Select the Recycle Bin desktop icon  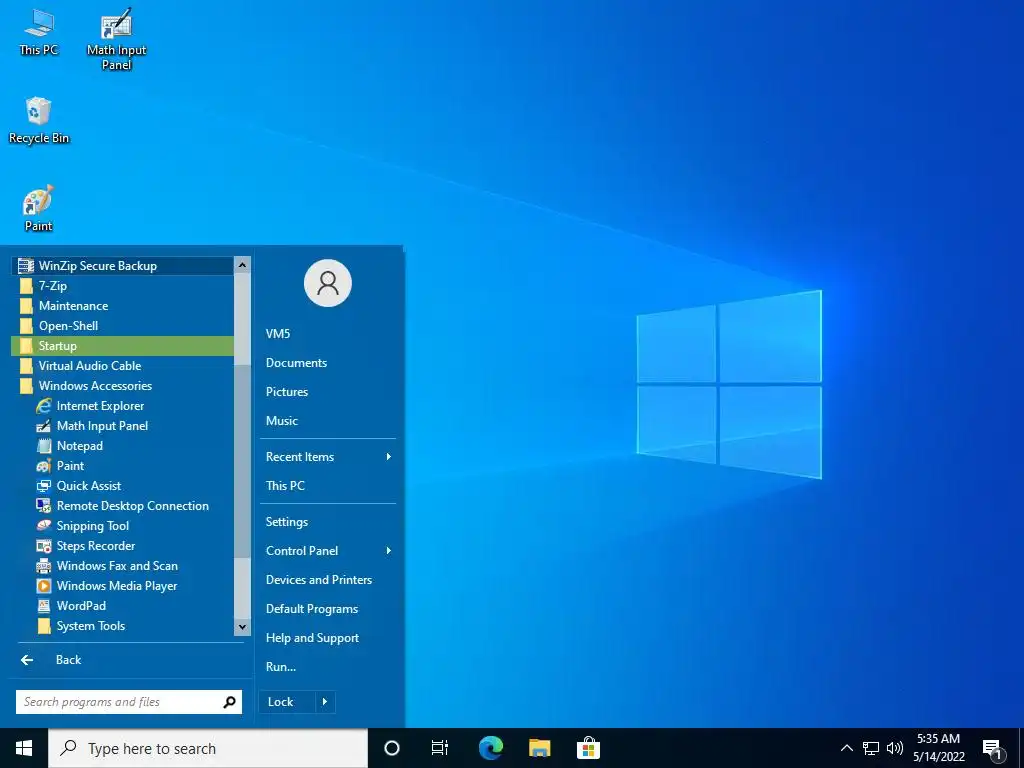point(39,120)
